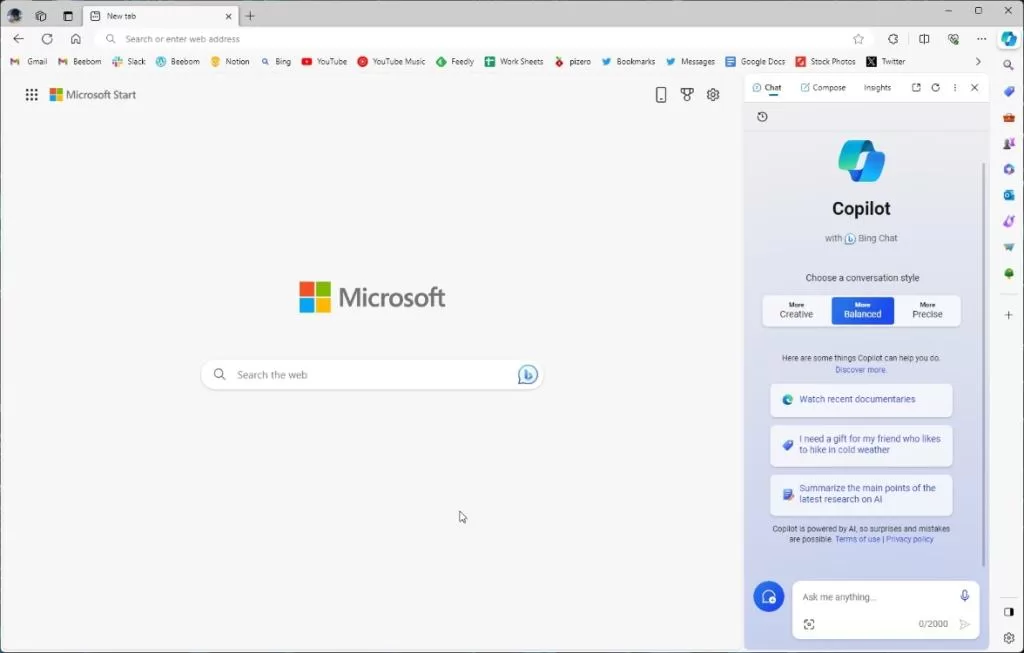Open the Gmail bookmark
Screen dimensions: 1024x653
(x=29, y=61)
